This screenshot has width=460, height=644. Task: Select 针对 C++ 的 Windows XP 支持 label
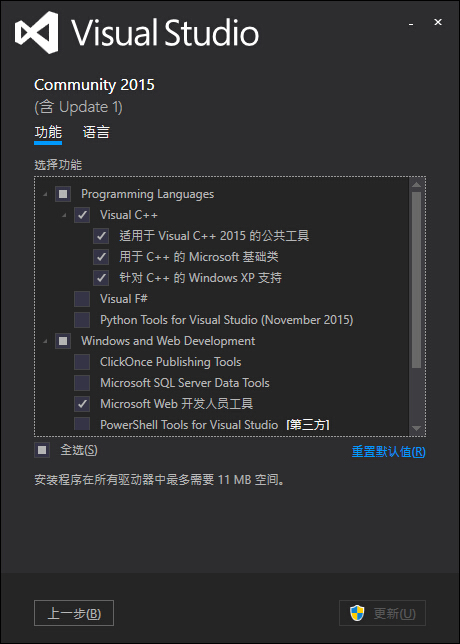coord(200,278)
